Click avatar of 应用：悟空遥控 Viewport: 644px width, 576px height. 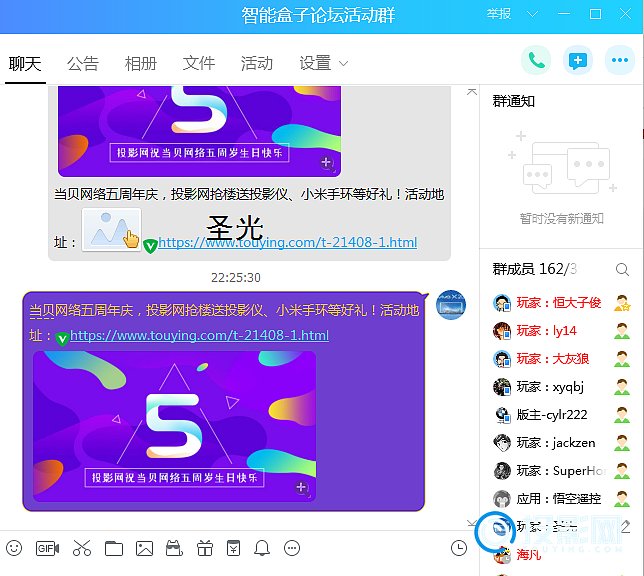pos(501,498)
